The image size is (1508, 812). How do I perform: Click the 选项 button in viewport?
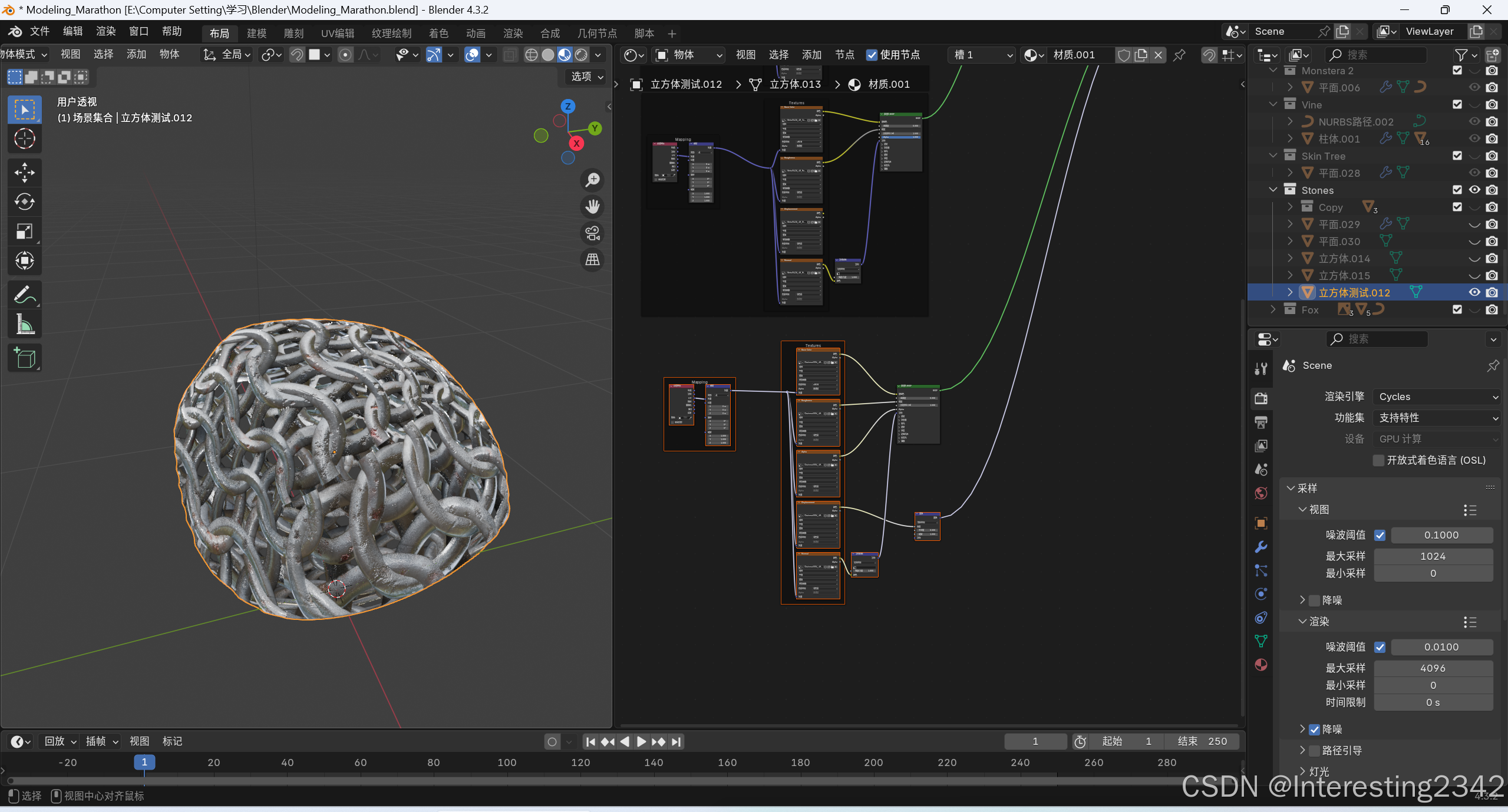[586, 77]
